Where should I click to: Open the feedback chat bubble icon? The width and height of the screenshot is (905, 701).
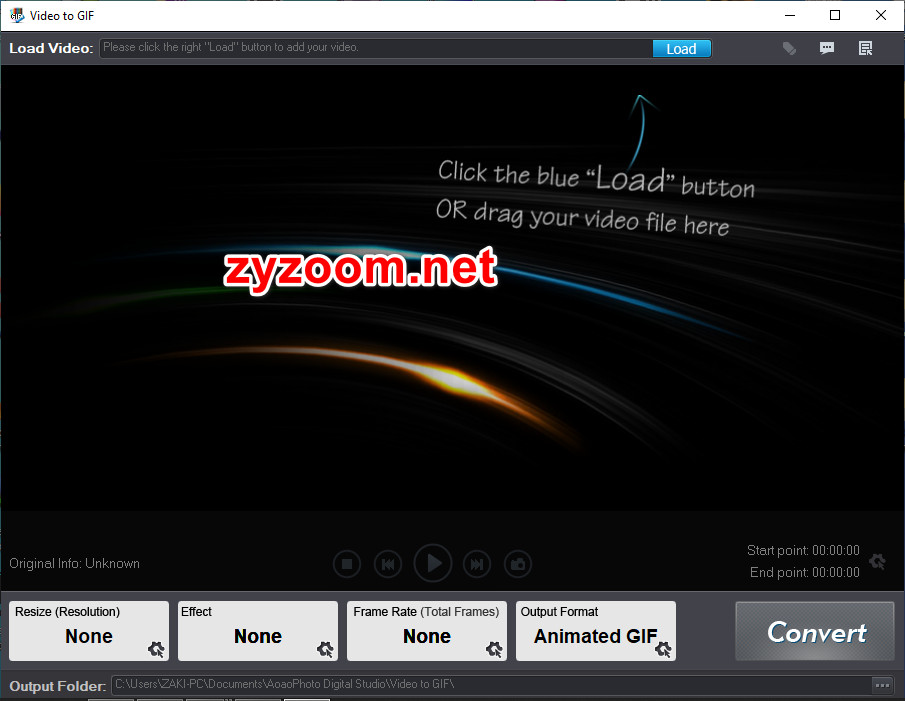[x=827, y=48]
